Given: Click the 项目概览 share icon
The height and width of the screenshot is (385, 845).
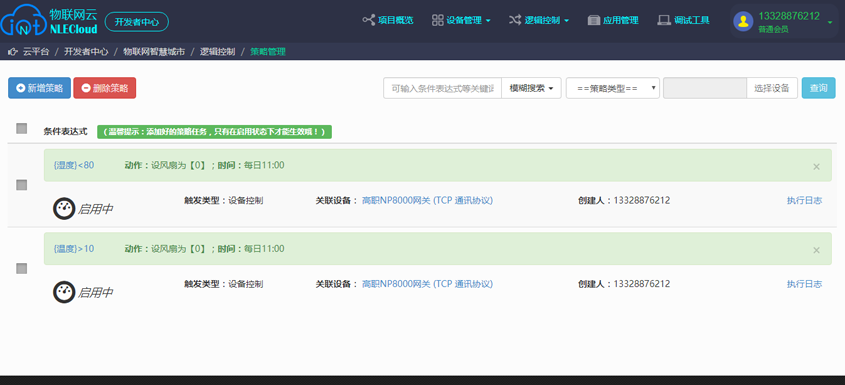Looking at the screenshot, I should point(369,20).
